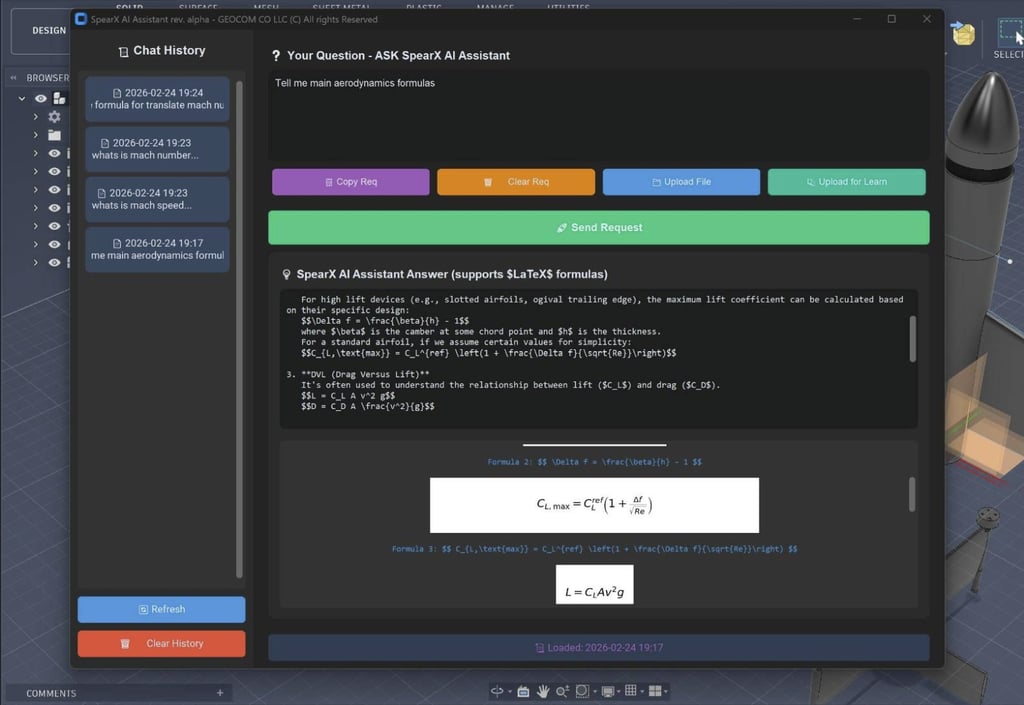
Task: Select the Zoom magnifier tool
Action: [x=562, y=691]
